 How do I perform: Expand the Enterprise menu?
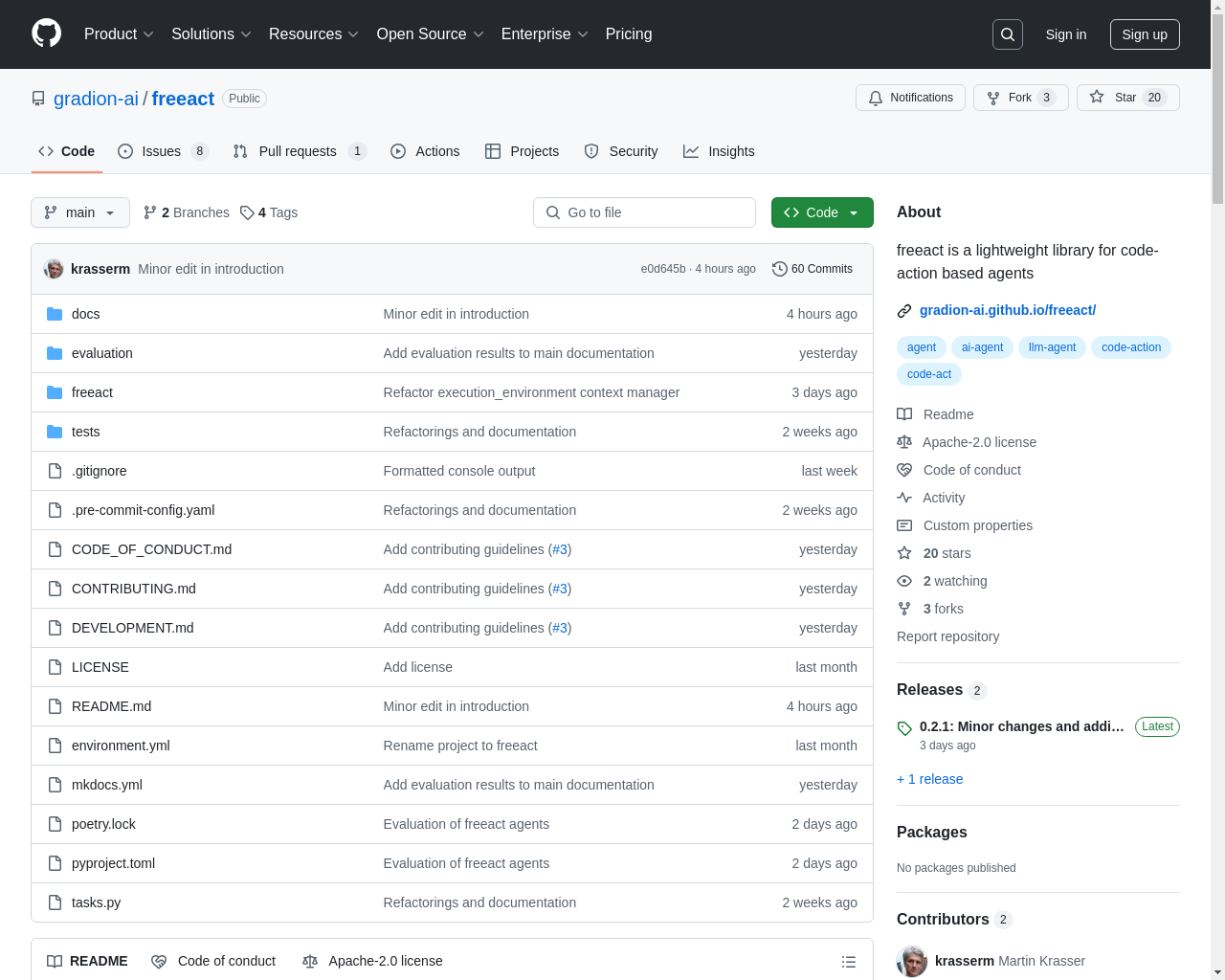click(545, 34)
